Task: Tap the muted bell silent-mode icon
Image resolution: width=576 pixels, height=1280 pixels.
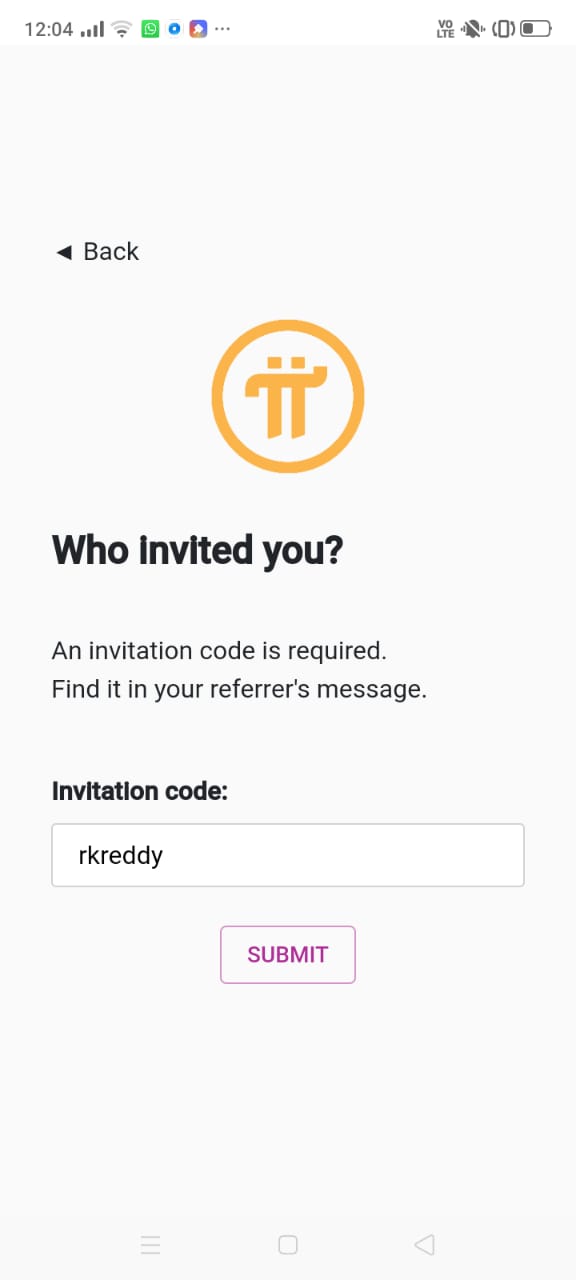Action: tap(473, 29)
